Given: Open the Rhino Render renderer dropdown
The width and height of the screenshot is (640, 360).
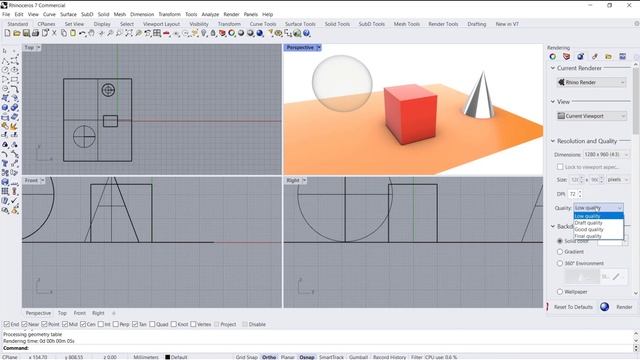Looking at the screenshot, I should tap(591, 82).
